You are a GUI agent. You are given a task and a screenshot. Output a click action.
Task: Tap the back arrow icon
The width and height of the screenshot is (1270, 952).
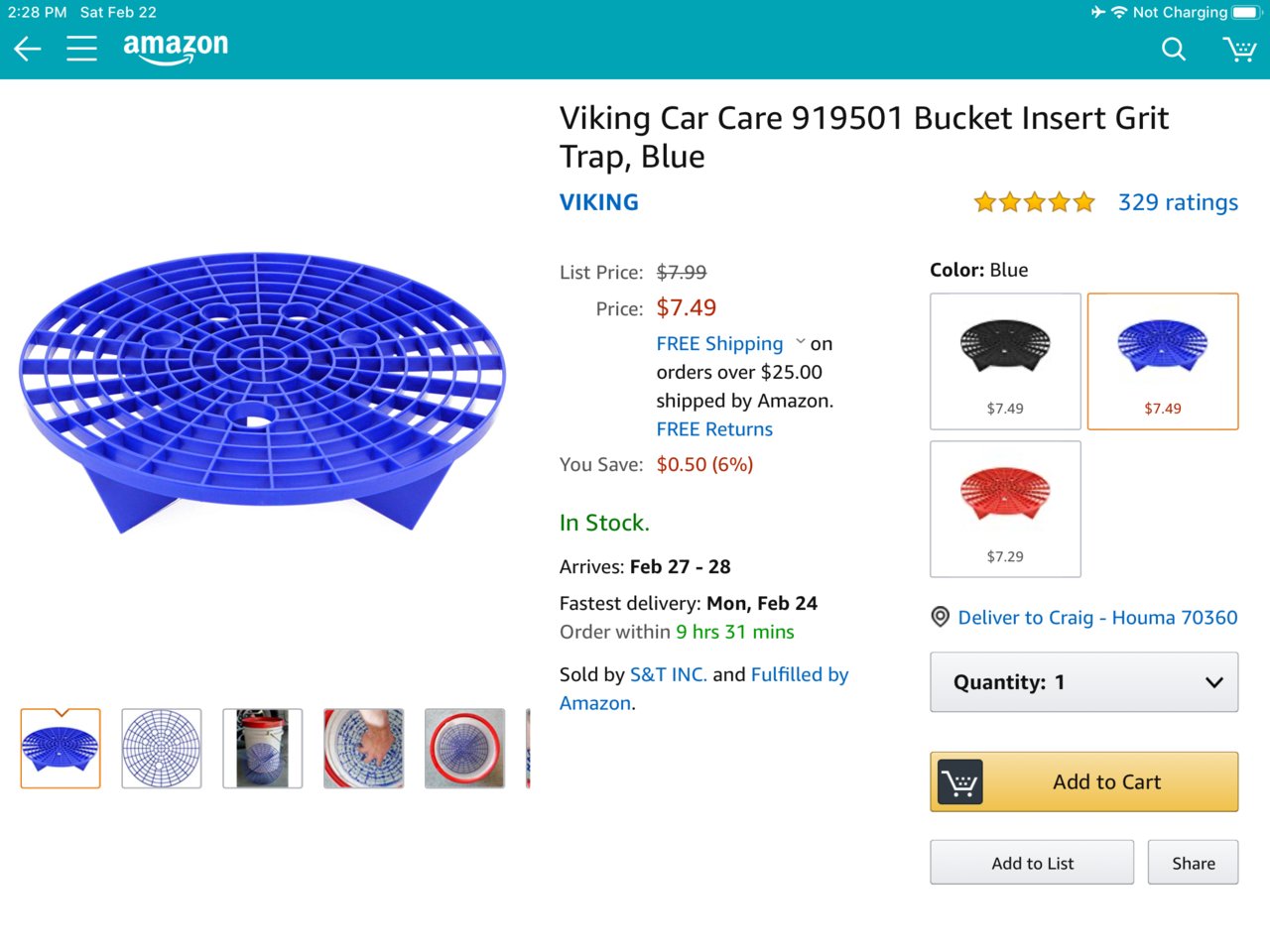coord(28,49)
